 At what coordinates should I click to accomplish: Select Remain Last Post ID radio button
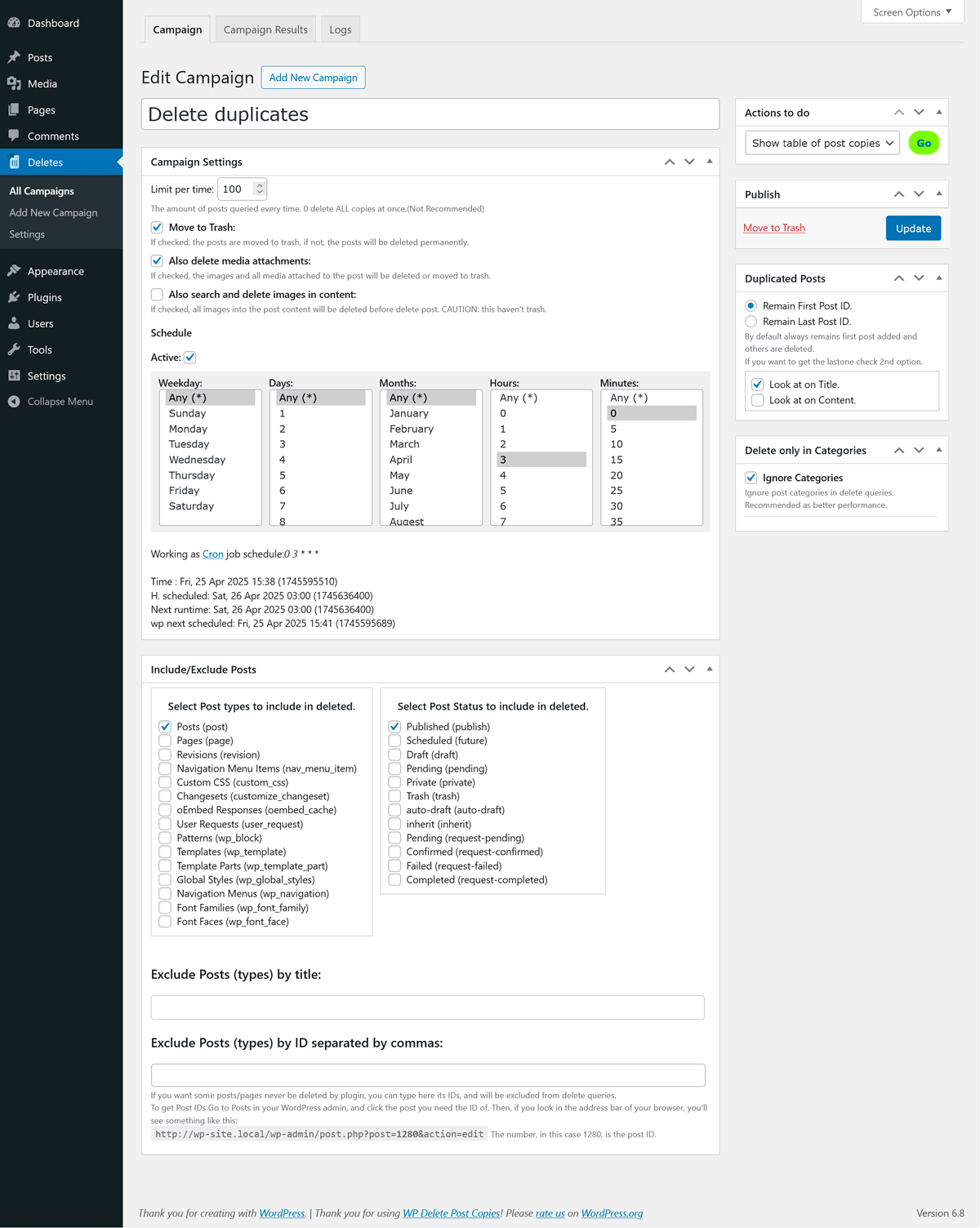click(x=751, y=322)
